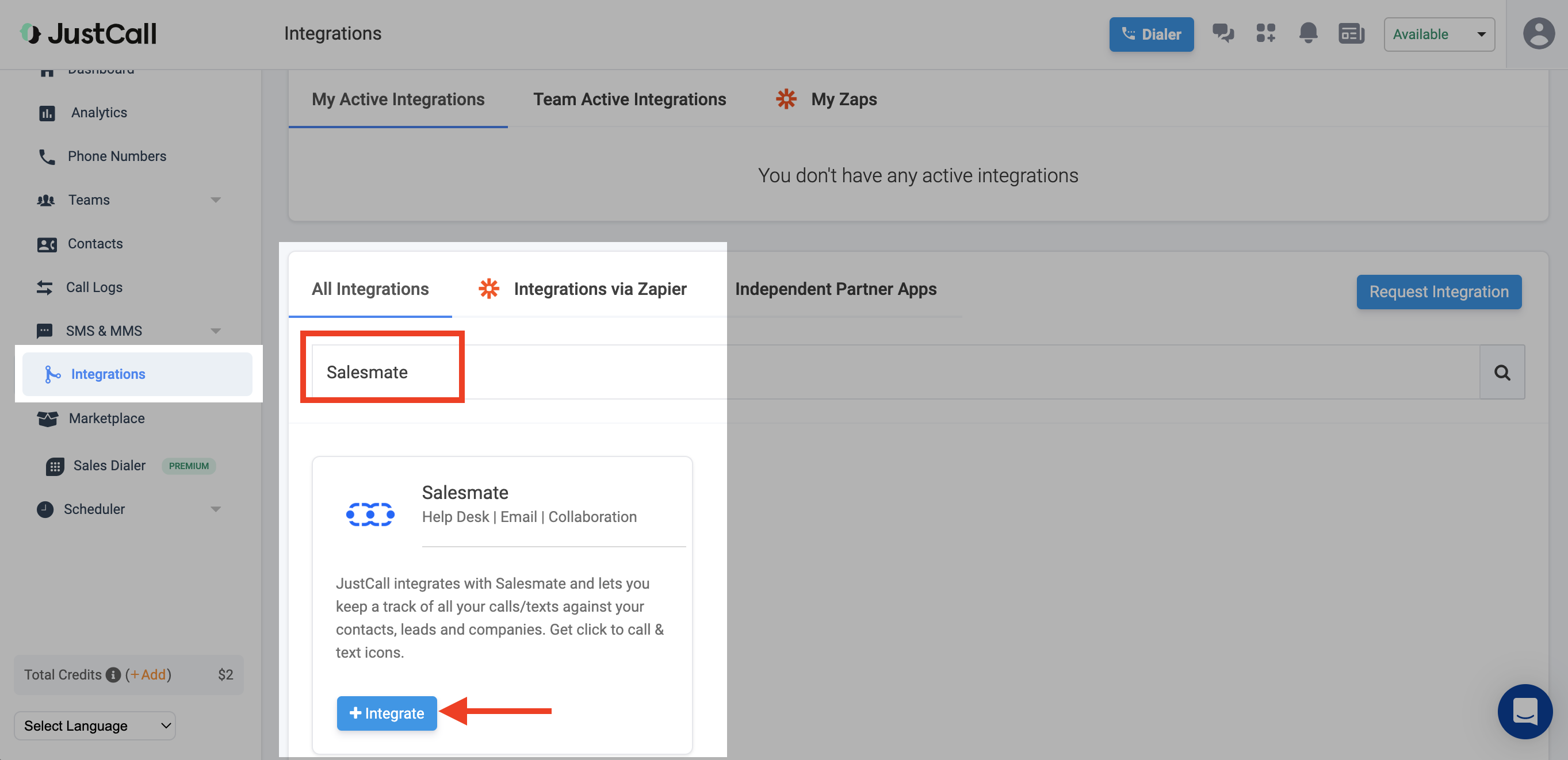Click the news feed icon in header
The width and height of the screenshot is (1568, 760).
click(1351, 33)
